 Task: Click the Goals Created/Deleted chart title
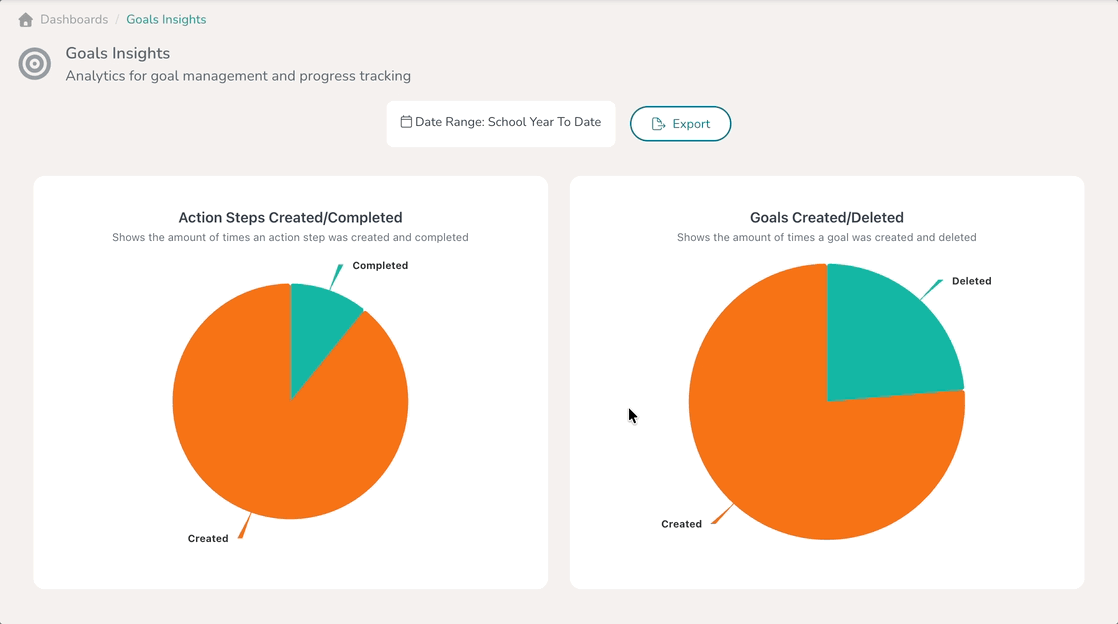[x=826, y=218]
